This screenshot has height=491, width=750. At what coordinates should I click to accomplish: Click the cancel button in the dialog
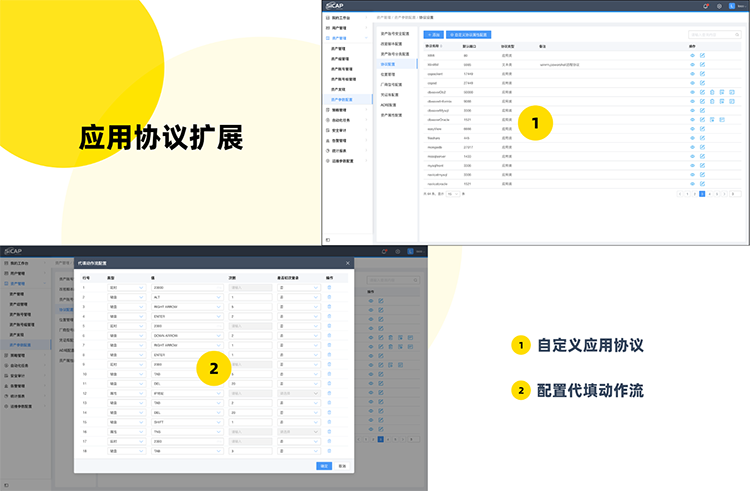[342, 465]
